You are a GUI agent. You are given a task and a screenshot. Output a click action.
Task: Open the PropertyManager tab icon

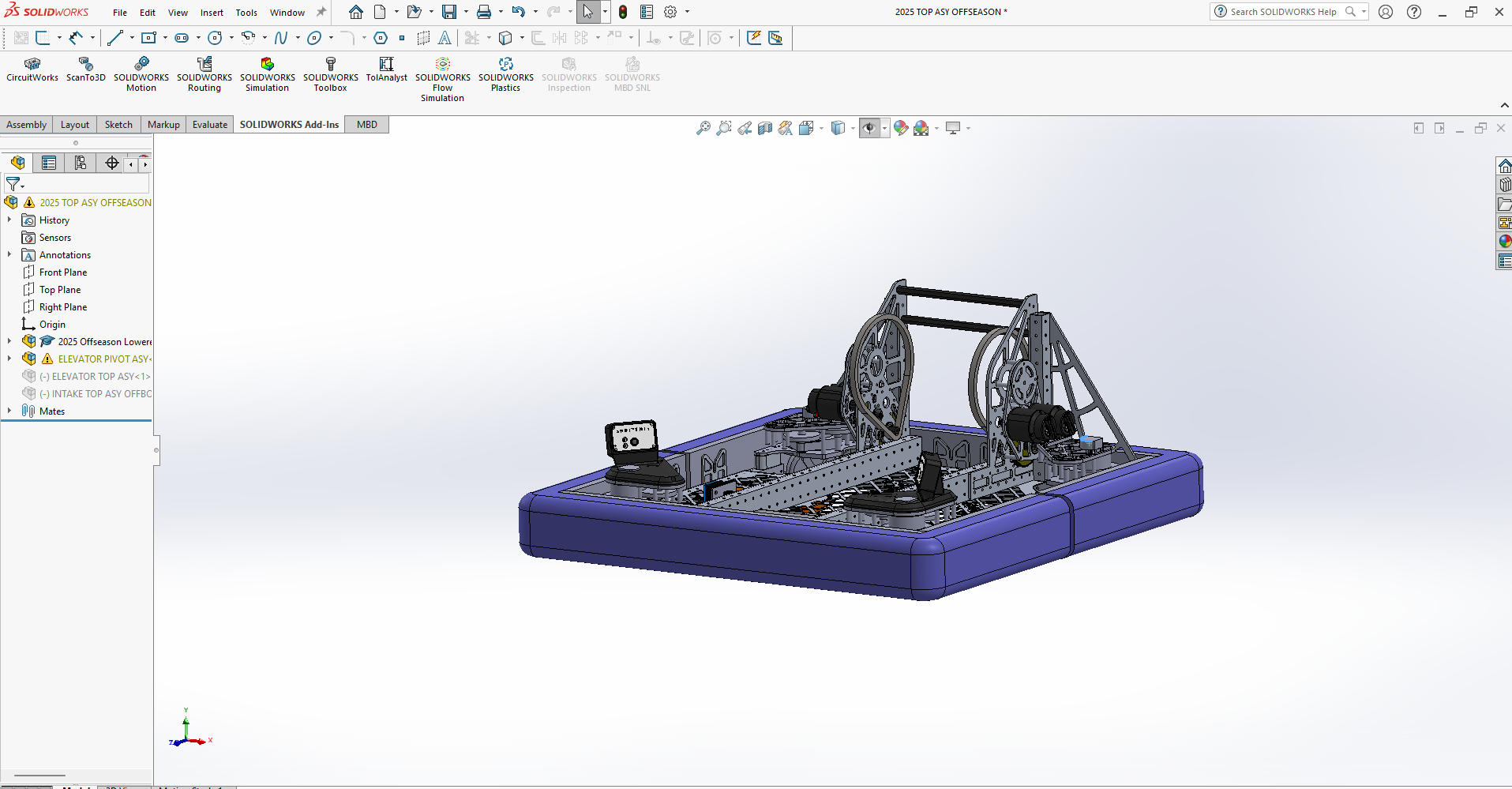(x=49, y=163)
